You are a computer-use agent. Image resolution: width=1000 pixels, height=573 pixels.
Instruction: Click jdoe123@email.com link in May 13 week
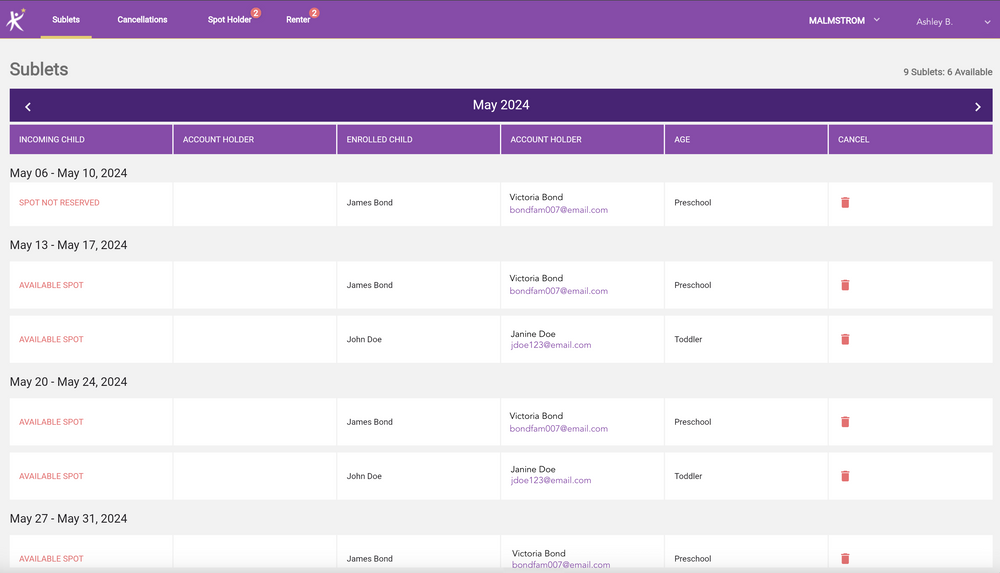(550, 346)
